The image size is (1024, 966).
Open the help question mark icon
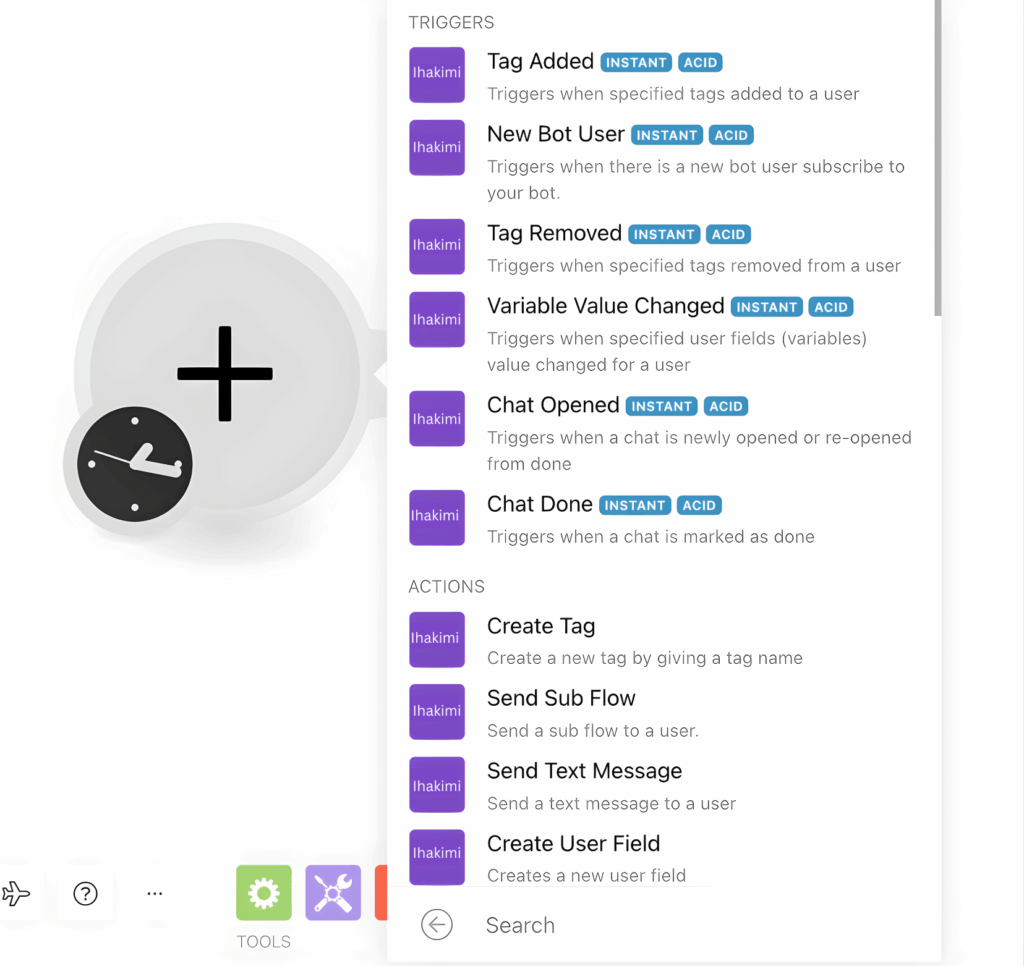tap(86, 893)
